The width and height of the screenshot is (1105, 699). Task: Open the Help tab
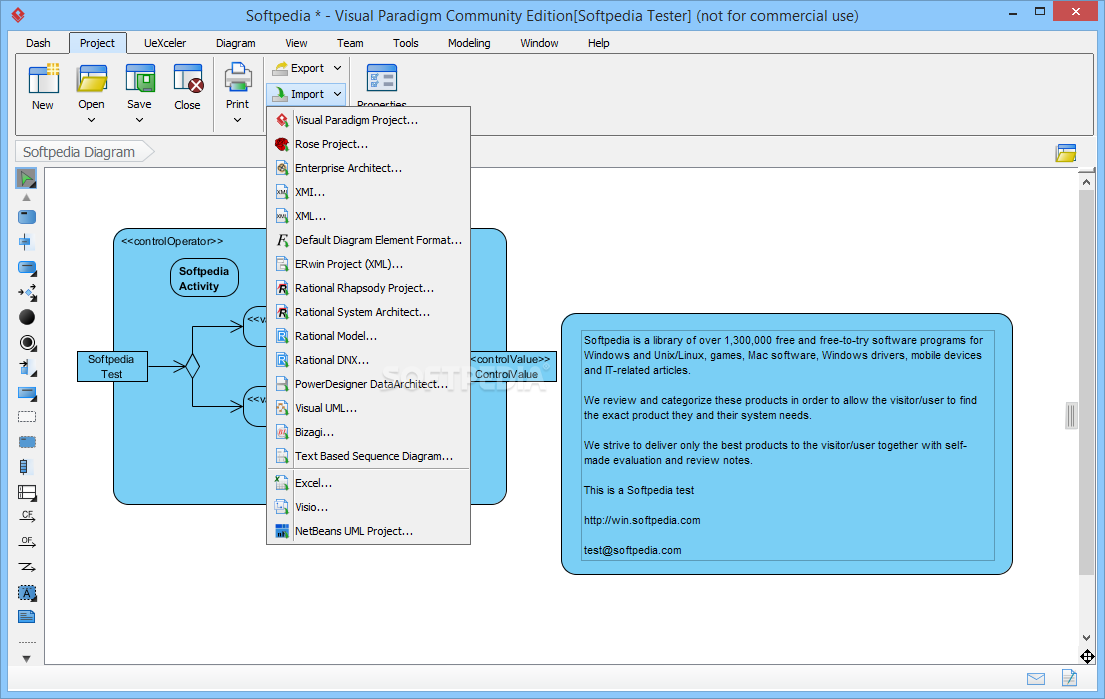click(x=598, y=43)
